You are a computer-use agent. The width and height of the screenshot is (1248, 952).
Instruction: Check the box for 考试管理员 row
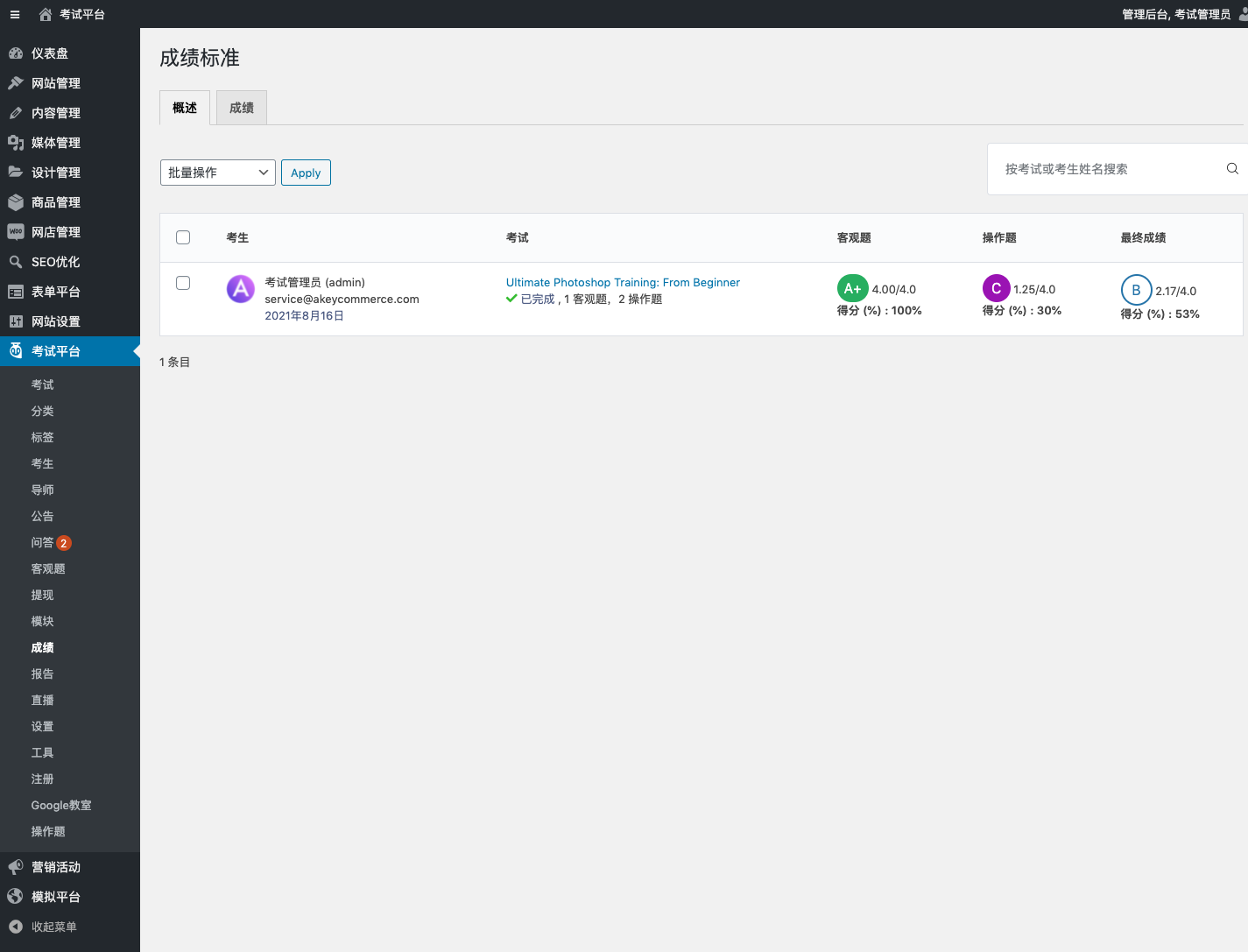pyautogui.click(x=183, y=283)
